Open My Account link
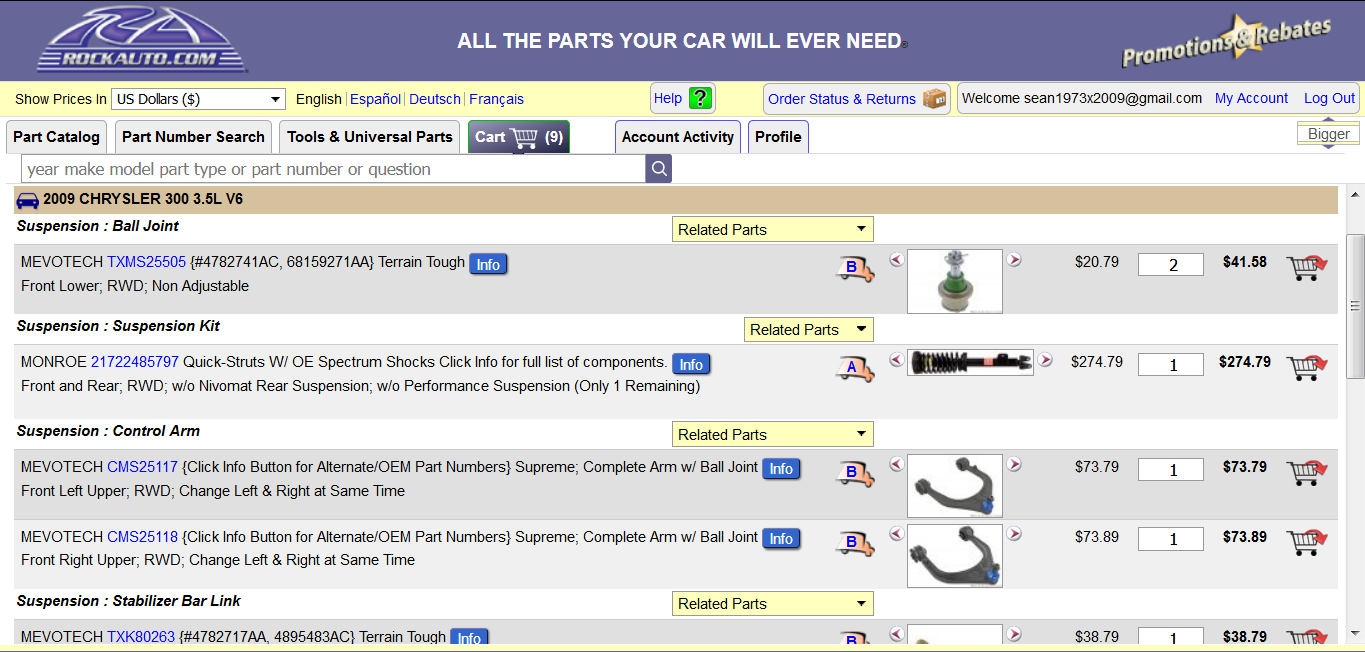 tap(1251, 98)
